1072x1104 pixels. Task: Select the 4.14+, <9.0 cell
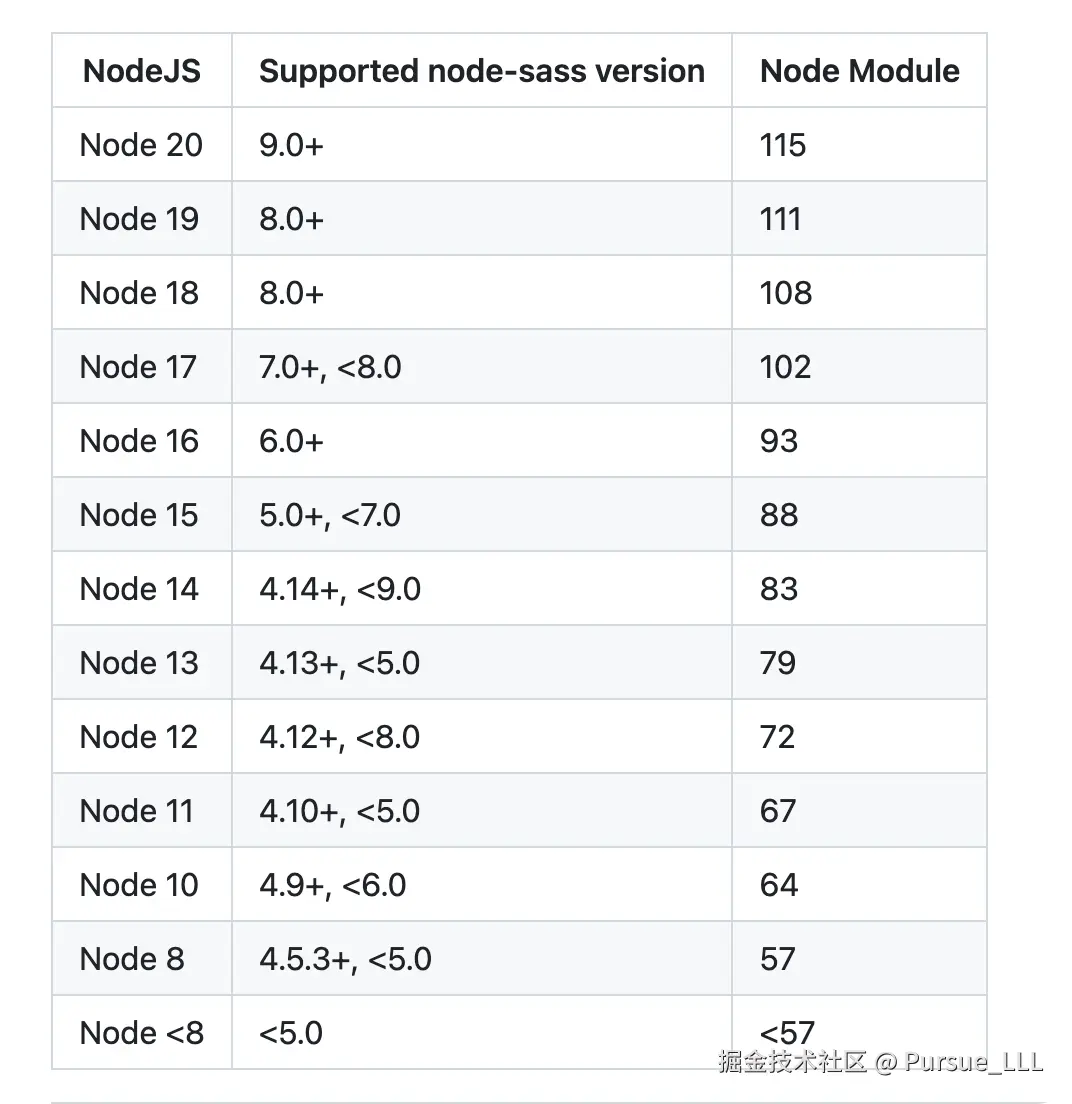340,589
